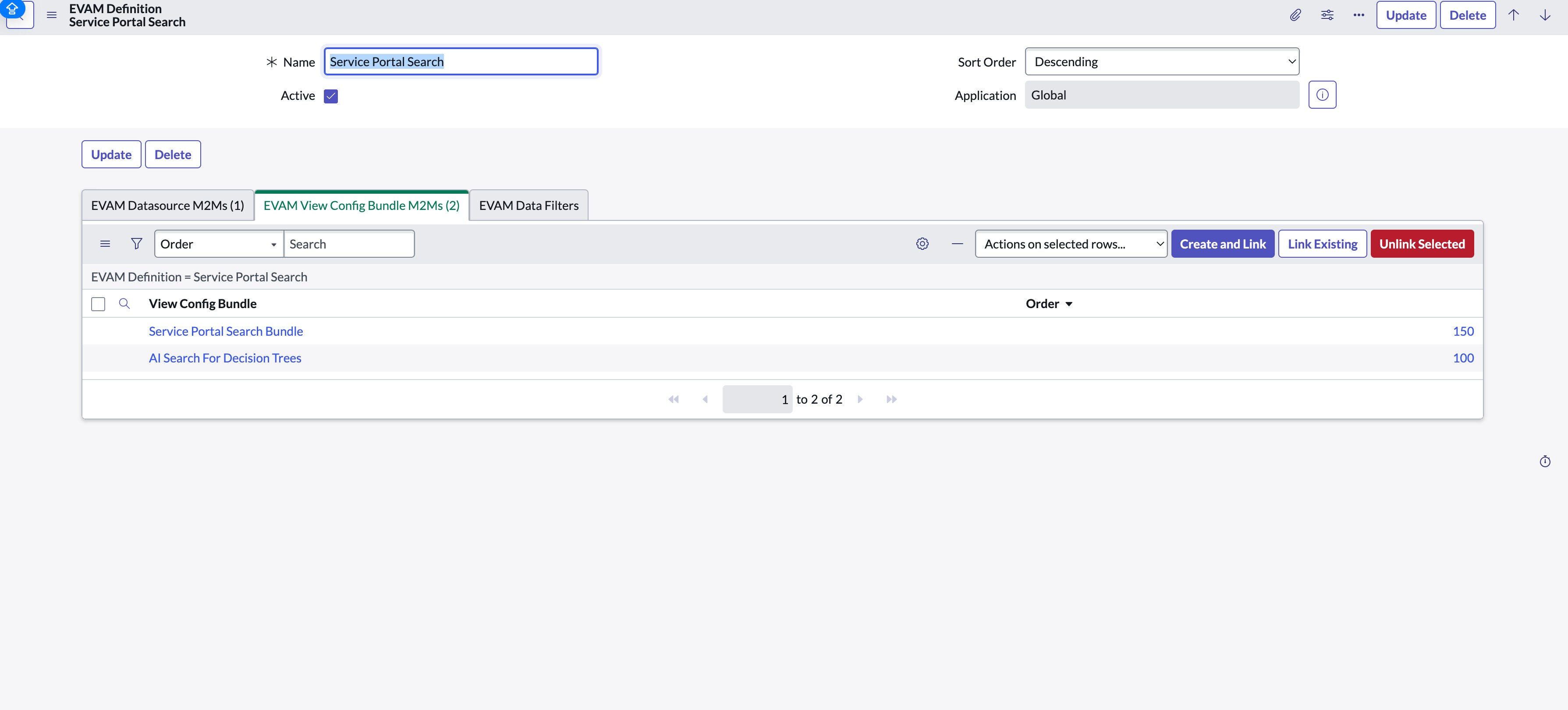1568x710 pixels.
Task: Open Actions on selected rows dropdown
Action: pos(1071,244)
